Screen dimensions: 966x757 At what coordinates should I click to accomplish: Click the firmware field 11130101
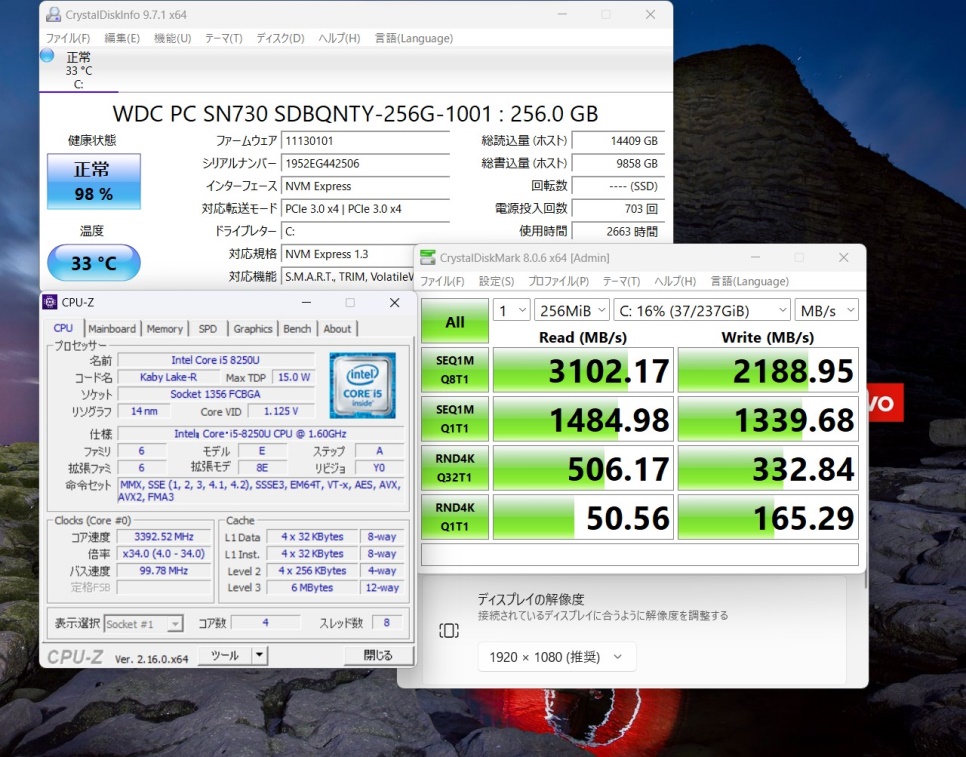365,140
